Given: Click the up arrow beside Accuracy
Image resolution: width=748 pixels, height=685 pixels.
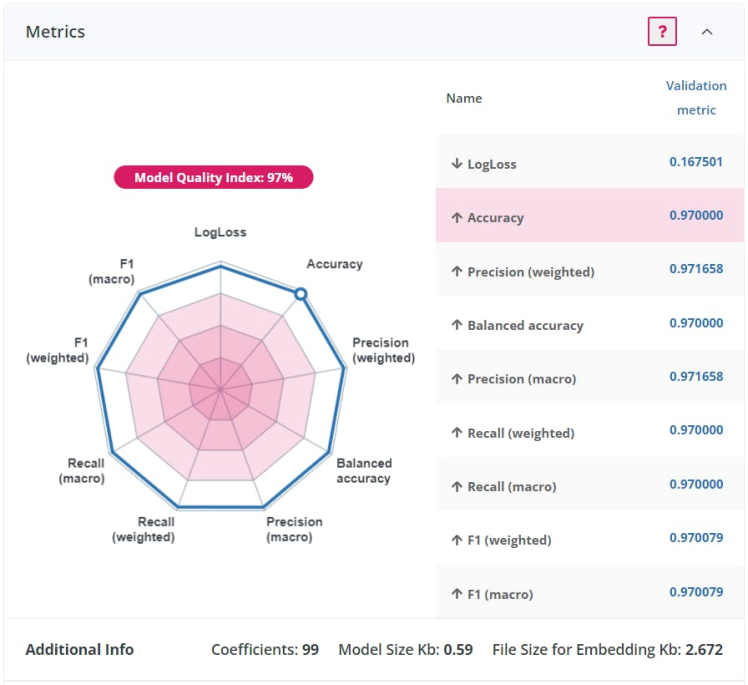Looking at the screenshot, I should 457,218.
